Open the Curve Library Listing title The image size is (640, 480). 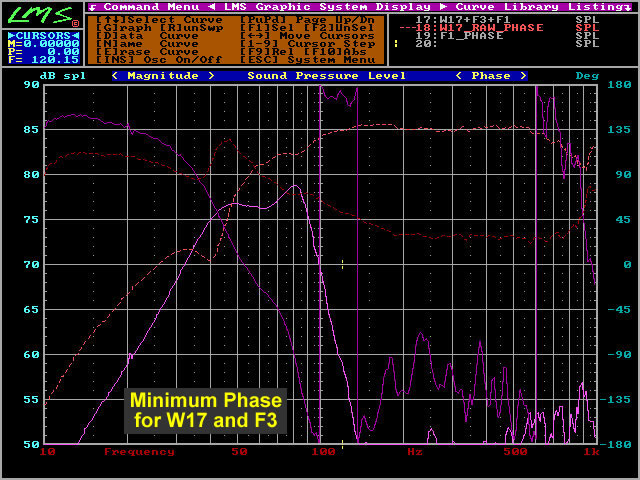pyautogui.click(x=540, y=7)
